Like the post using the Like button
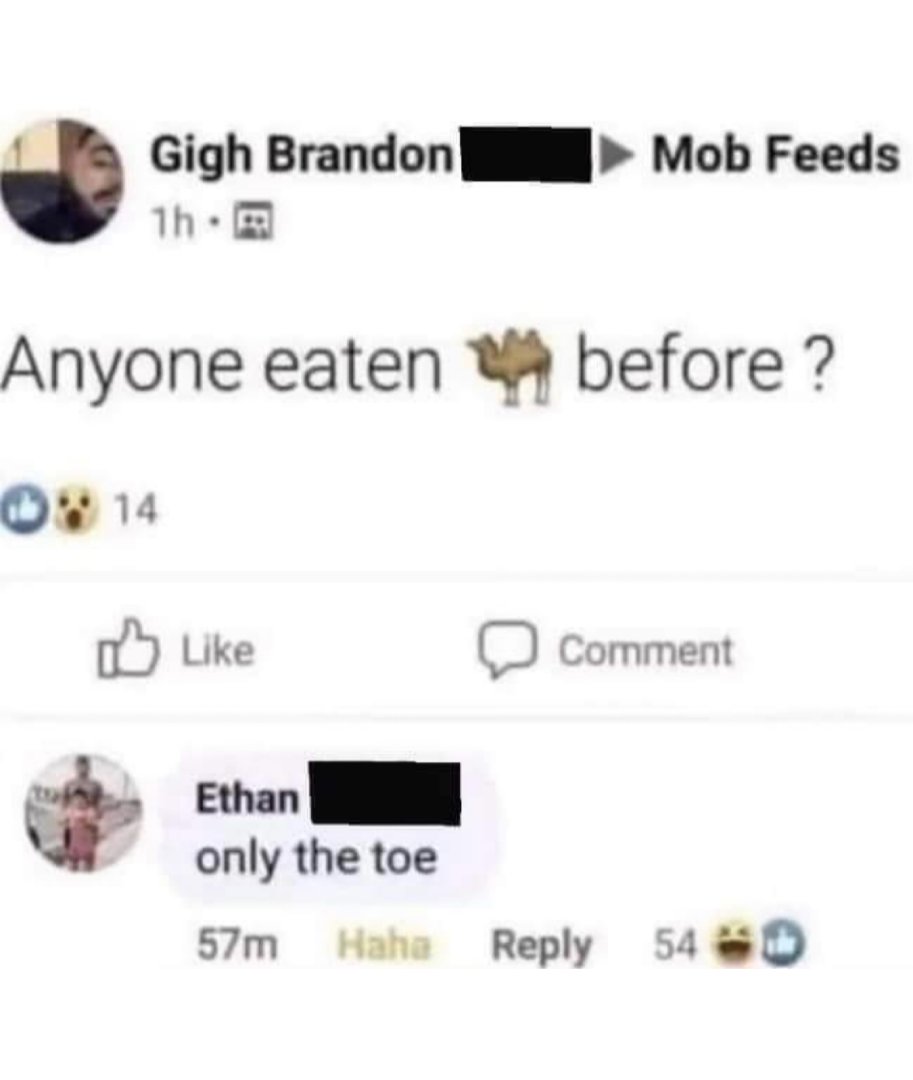This screenshot has width=913, height=1080. (176, 649)
